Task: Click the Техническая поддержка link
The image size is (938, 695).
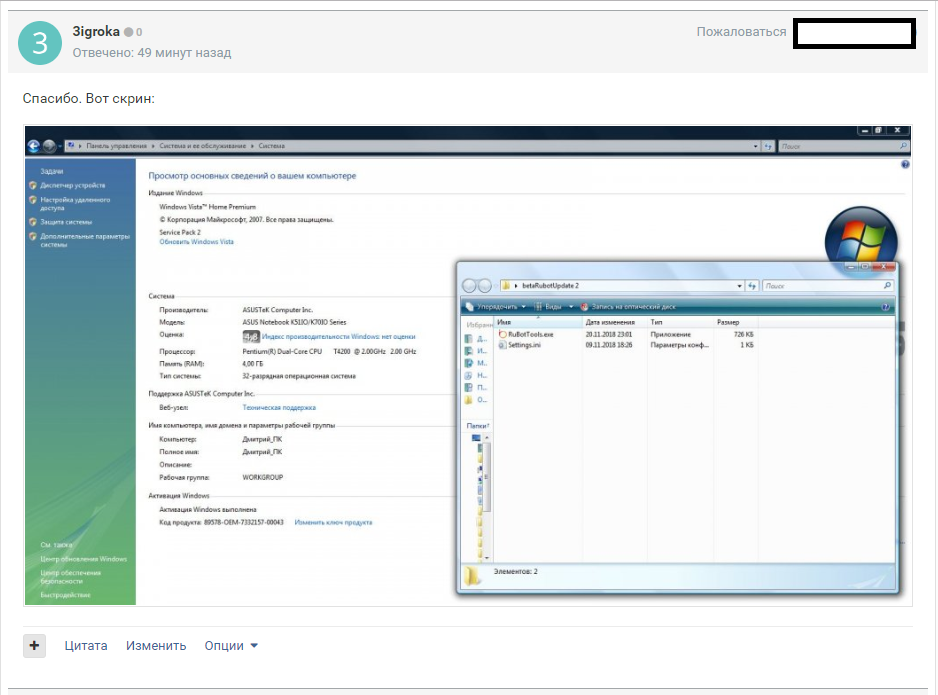Action: (279, 408)
